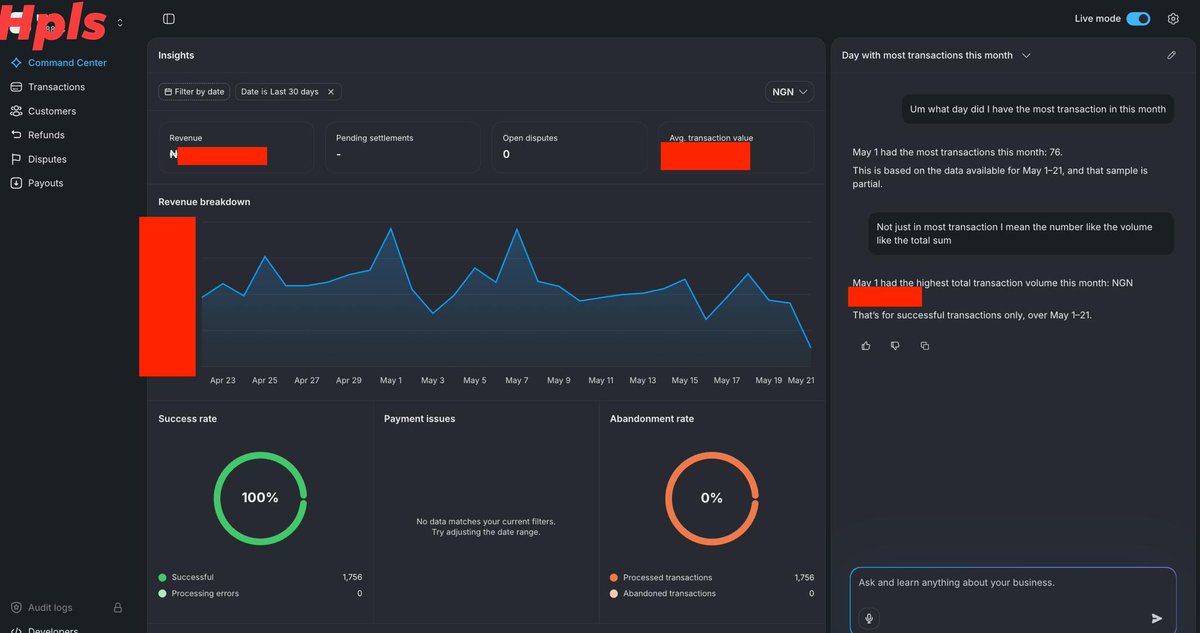Click the Refunds arrow icon
Image resolution: width=1200 pixels, height=633 pixels.
(16, 135)
